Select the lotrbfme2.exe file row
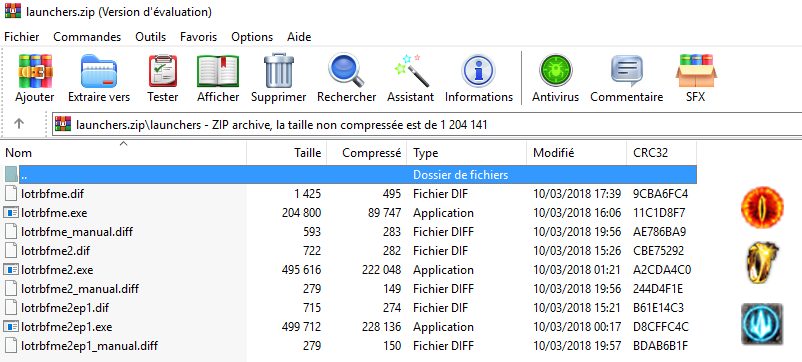 coord(350,269)
